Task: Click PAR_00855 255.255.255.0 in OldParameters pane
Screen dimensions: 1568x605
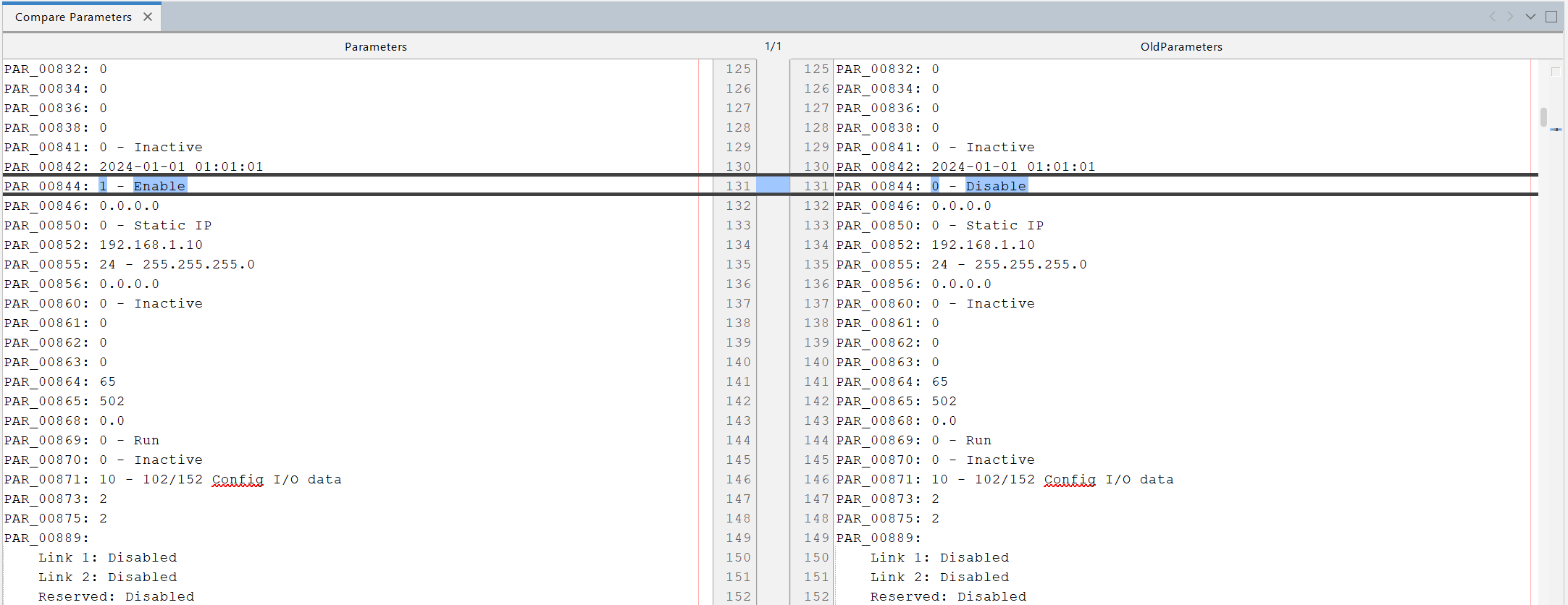Action: (x=962, y=264)
